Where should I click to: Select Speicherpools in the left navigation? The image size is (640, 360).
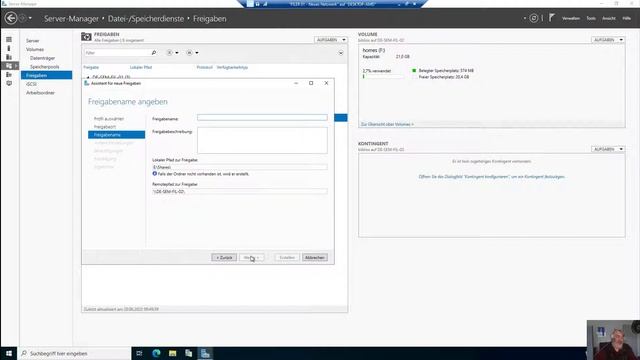(44, 67)
